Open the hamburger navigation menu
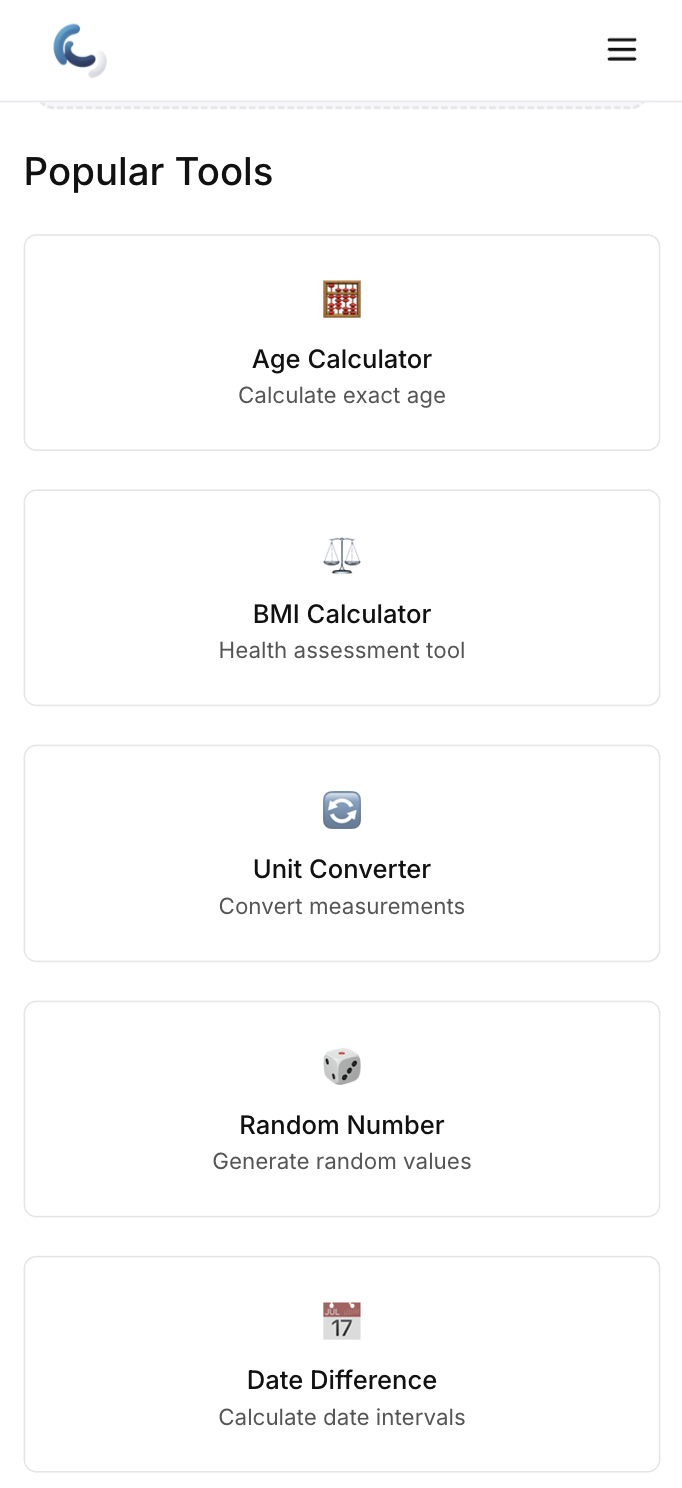This screenshot has height=1488, width=682. [x=622, y=49]
